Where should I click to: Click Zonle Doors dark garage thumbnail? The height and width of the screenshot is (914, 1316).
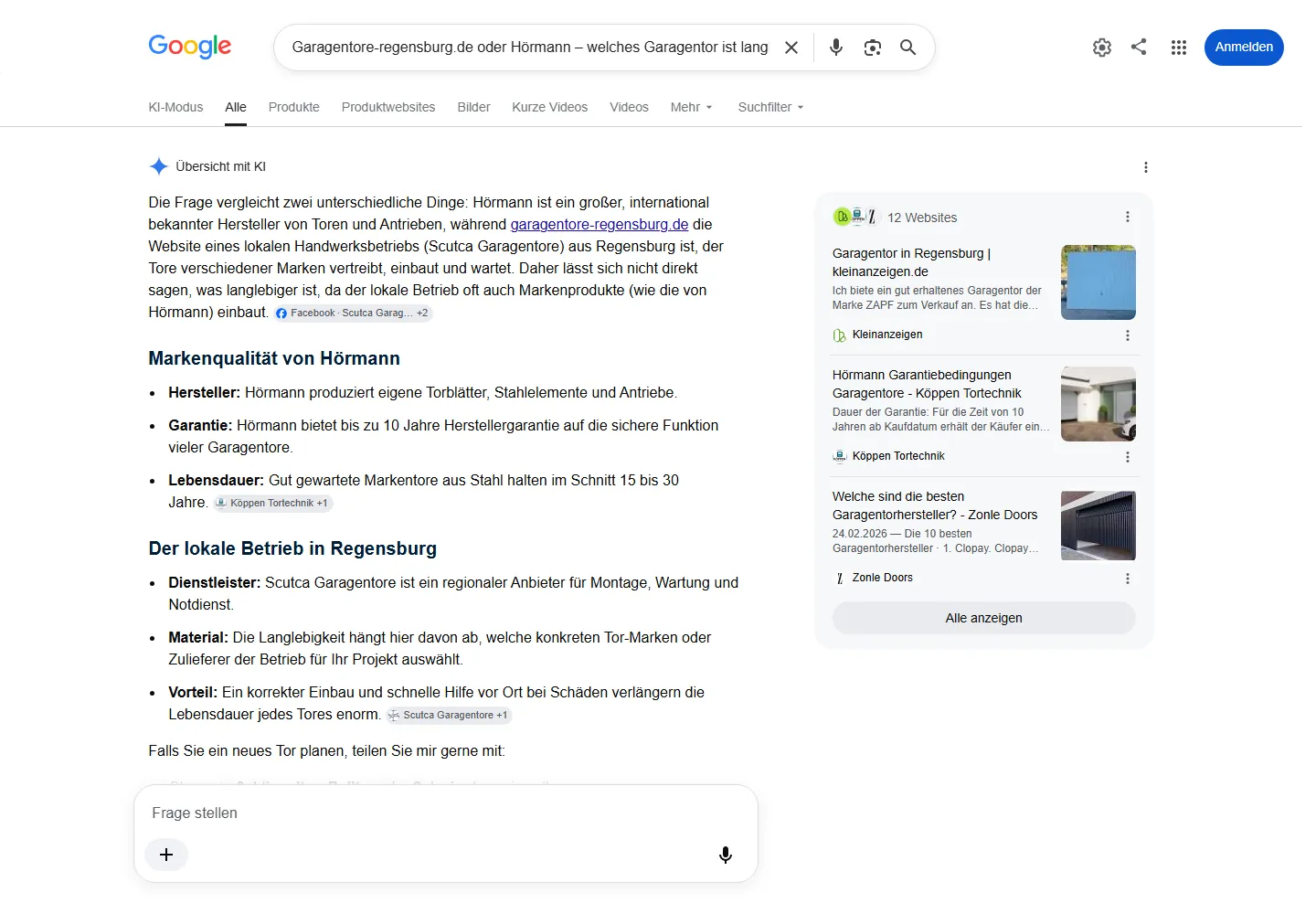(x=1098, y=526)
